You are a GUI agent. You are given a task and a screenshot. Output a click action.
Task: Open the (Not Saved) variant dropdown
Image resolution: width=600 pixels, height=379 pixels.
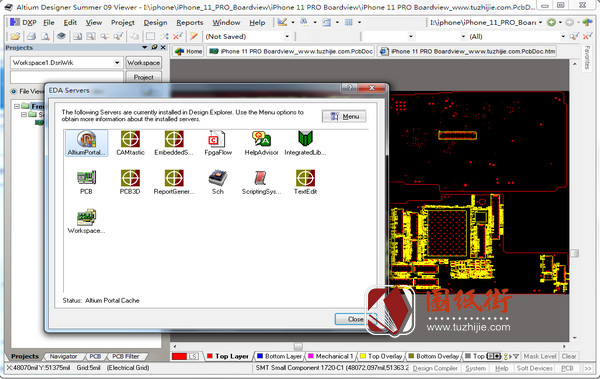pyautogui.click(x=287, y=37)
